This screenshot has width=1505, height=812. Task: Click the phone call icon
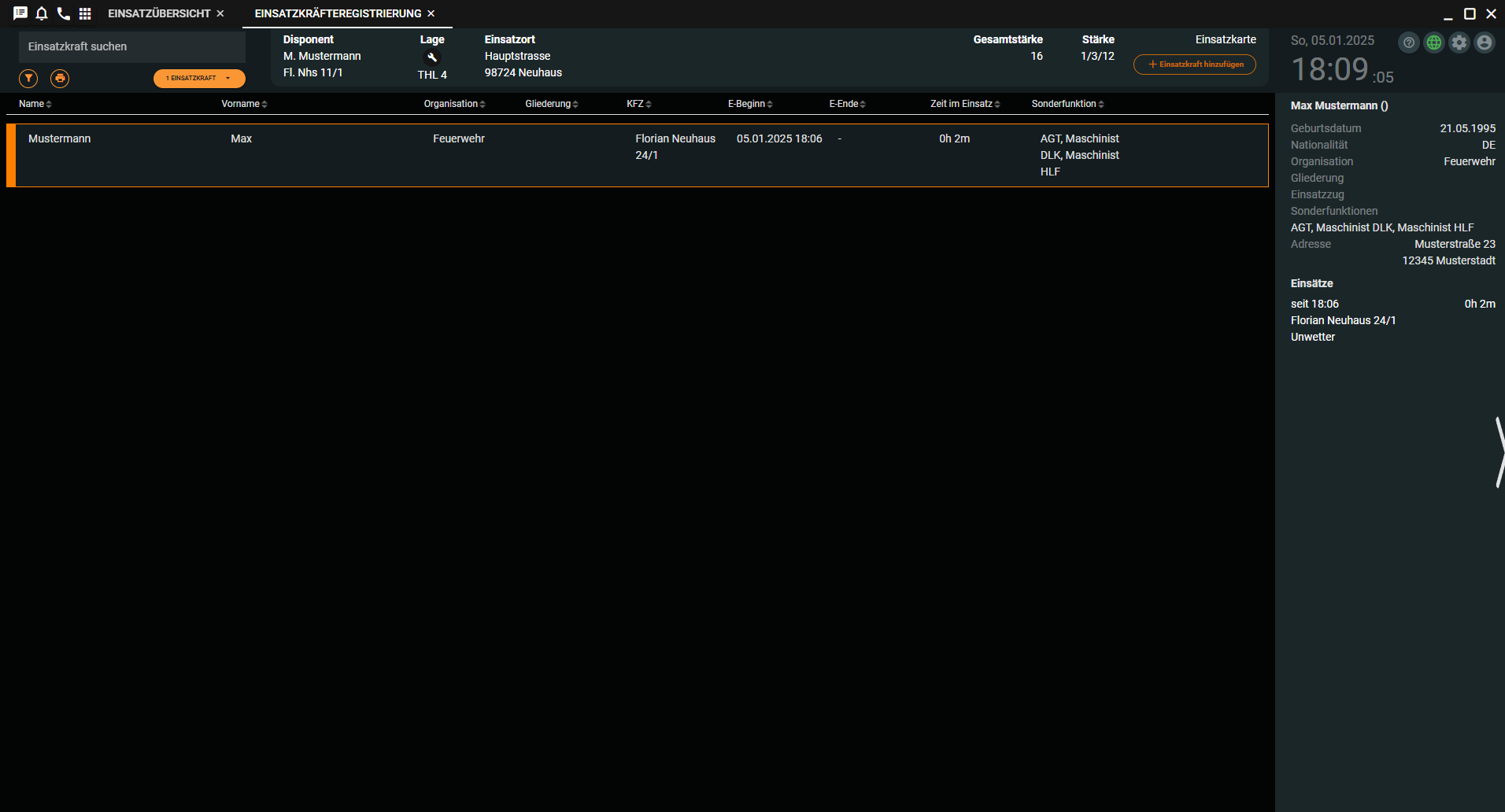[x=64, y=13]
